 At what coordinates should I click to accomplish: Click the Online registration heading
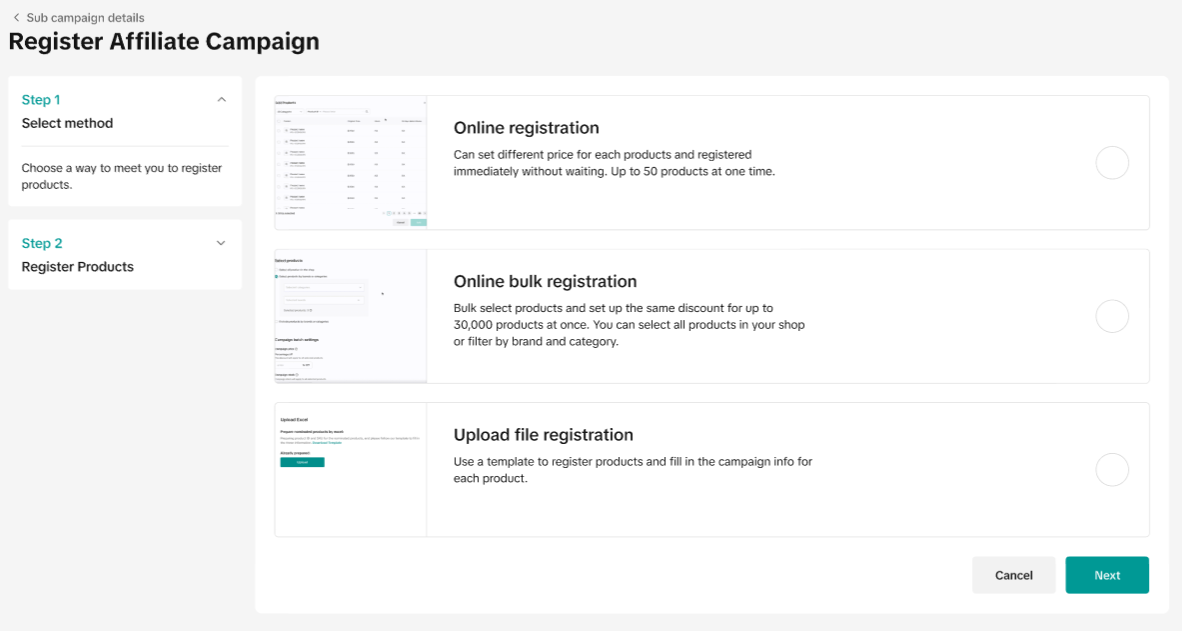[526, 128]
